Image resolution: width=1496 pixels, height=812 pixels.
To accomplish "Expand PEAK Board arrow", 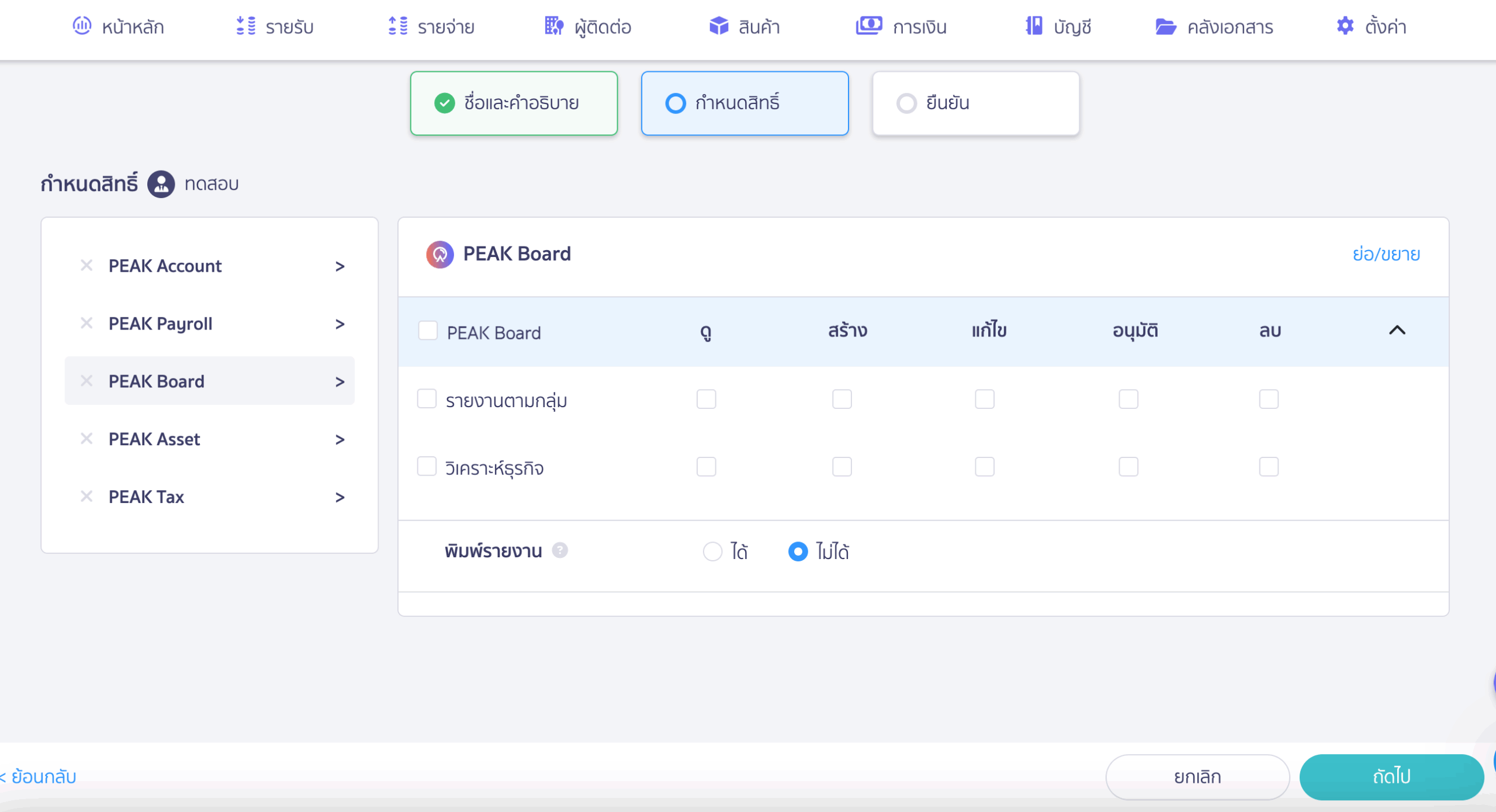I will [x=340, y=382].
